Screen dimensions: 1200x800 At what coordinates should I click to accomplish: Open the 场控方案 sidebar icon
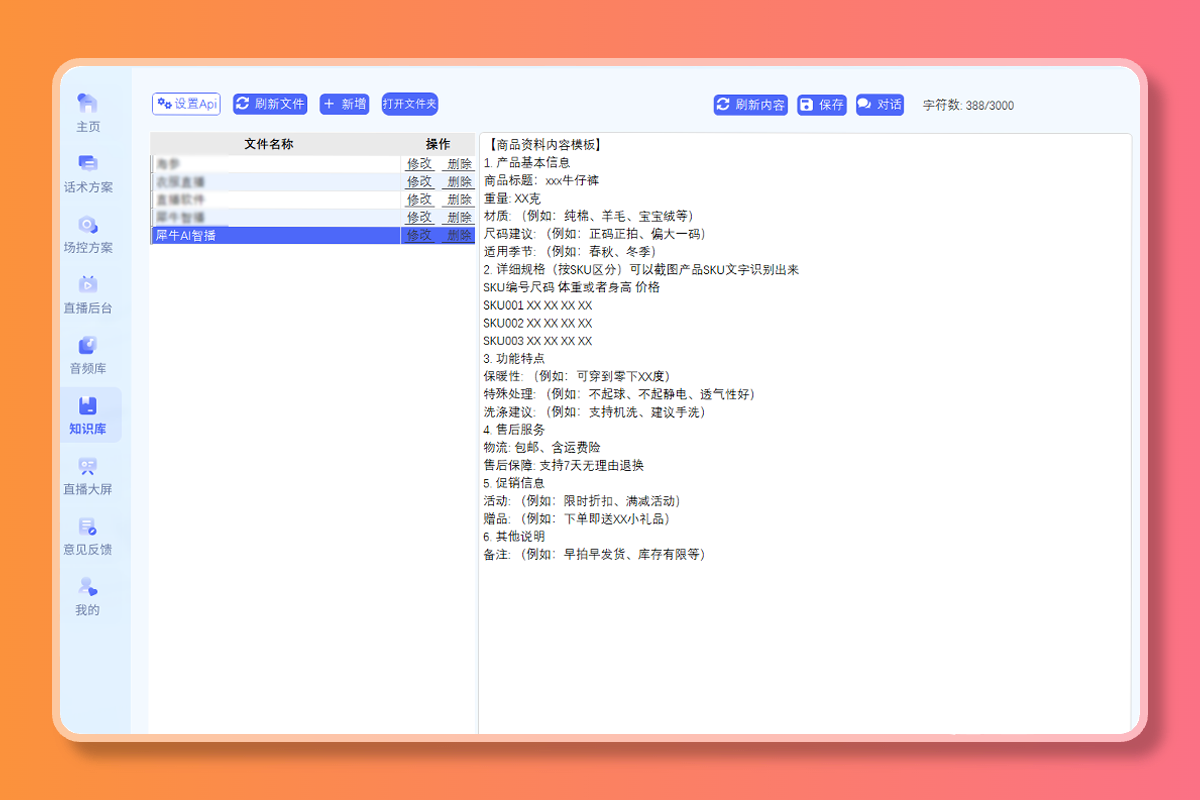pos(88,225)
